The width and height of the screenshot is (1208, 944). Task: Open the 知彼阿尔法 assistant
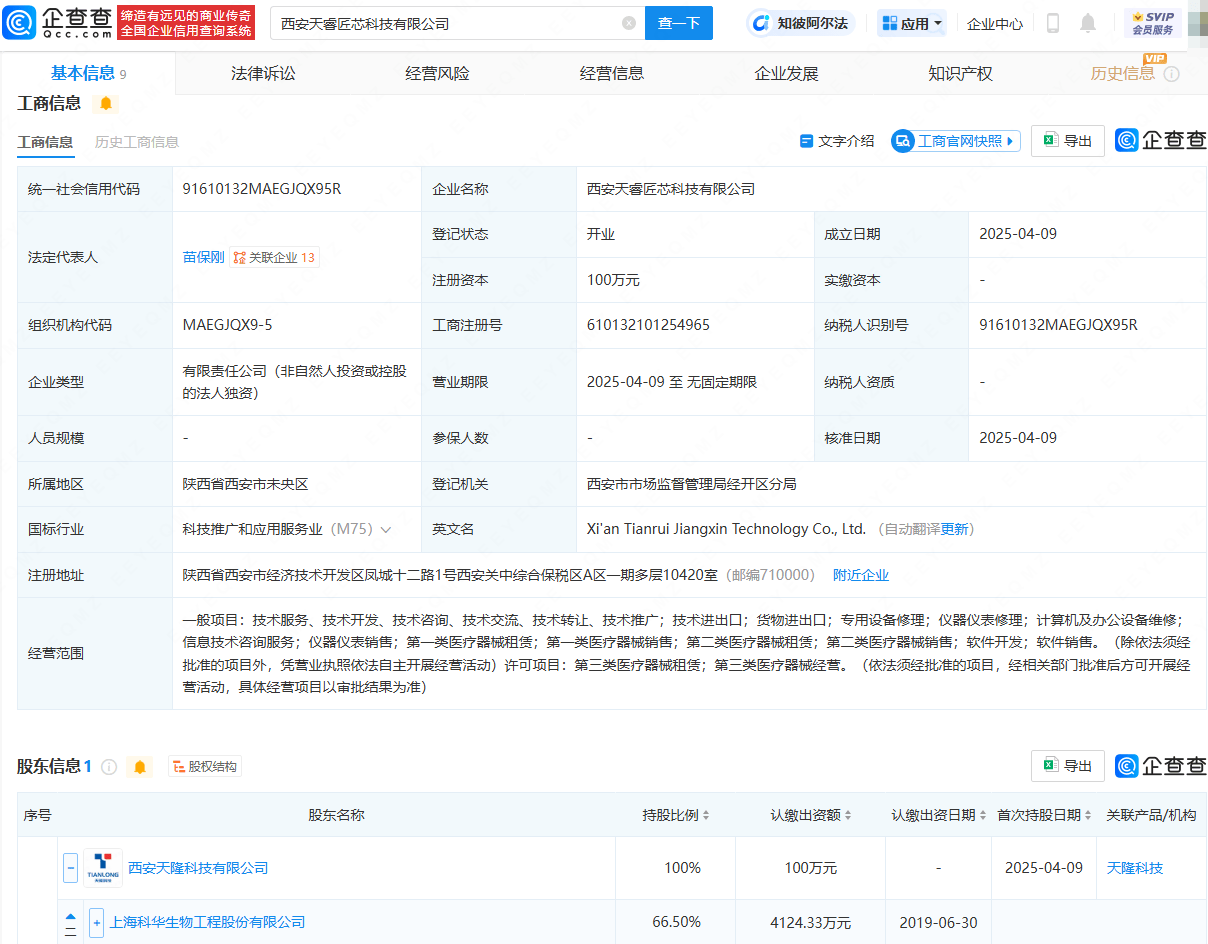[x=801, y=23]
